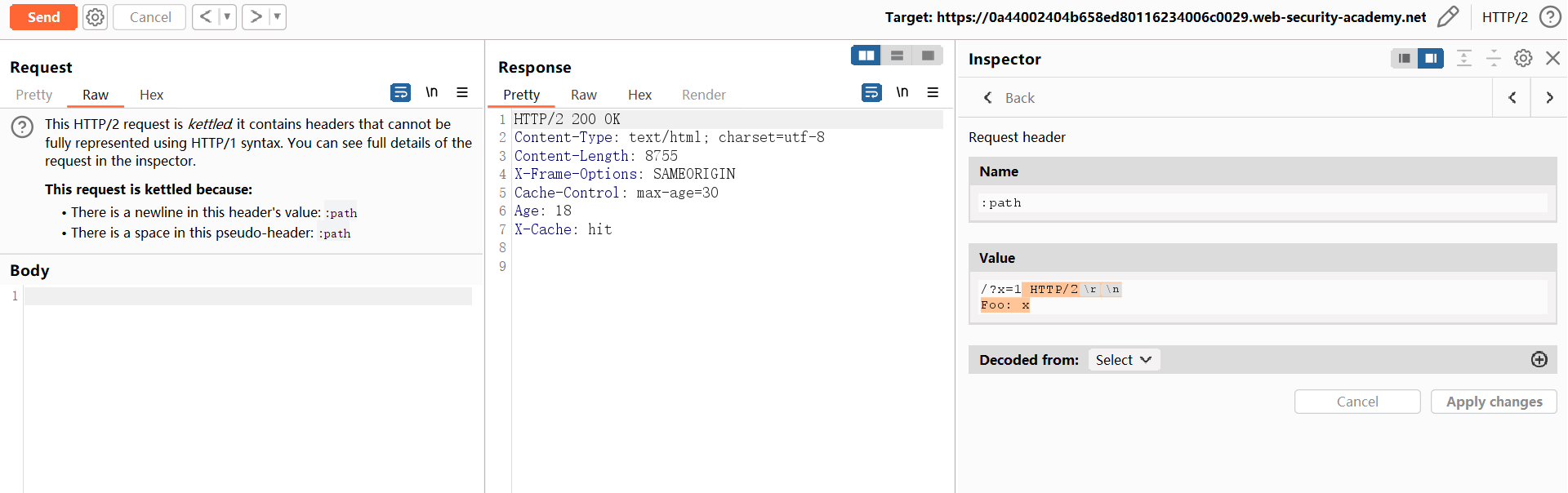This screenshot has width=1568, height=493.
Task: Open the help icon next to HTTP/2
Action: (x=1549, y=17)
